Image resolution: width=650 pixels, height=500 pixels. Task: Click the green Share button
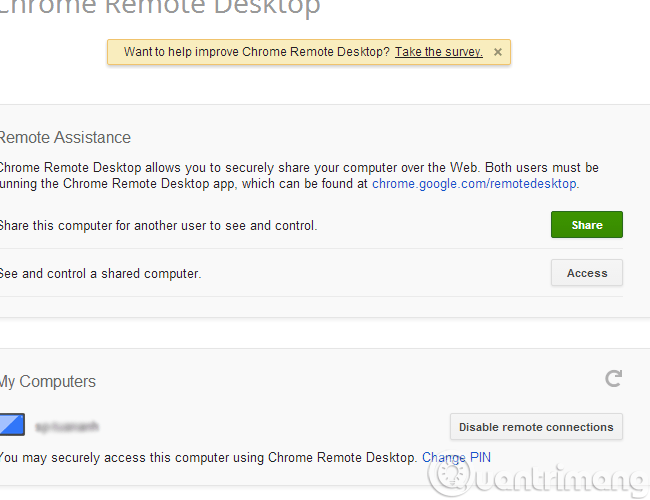coord(587,225)
